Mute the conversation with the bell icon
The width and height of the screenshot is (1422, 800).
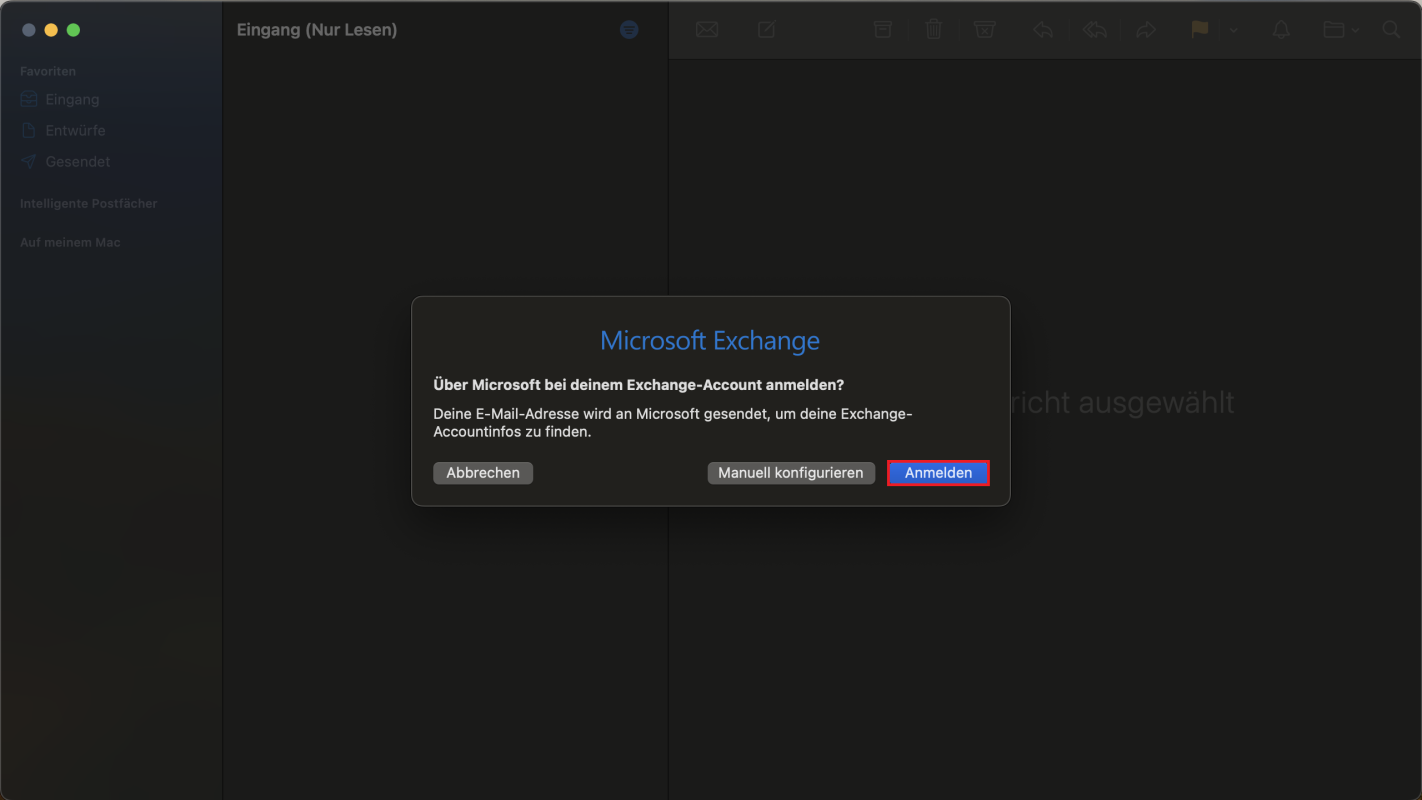[x=1281, y=30]
